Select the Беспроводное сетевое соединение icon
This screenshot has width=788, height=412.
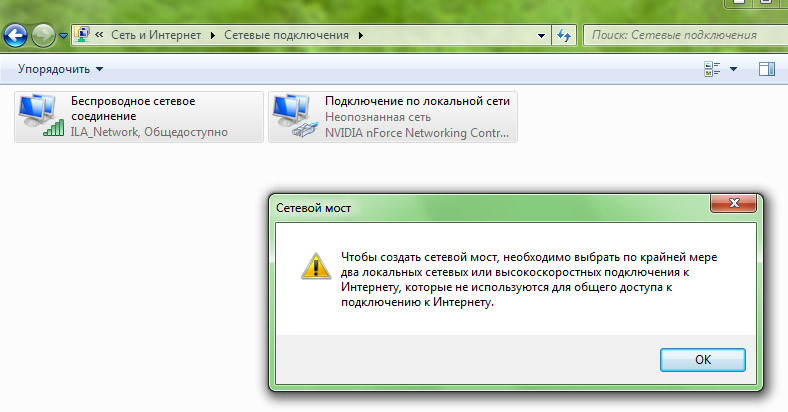tap(41, 116)
